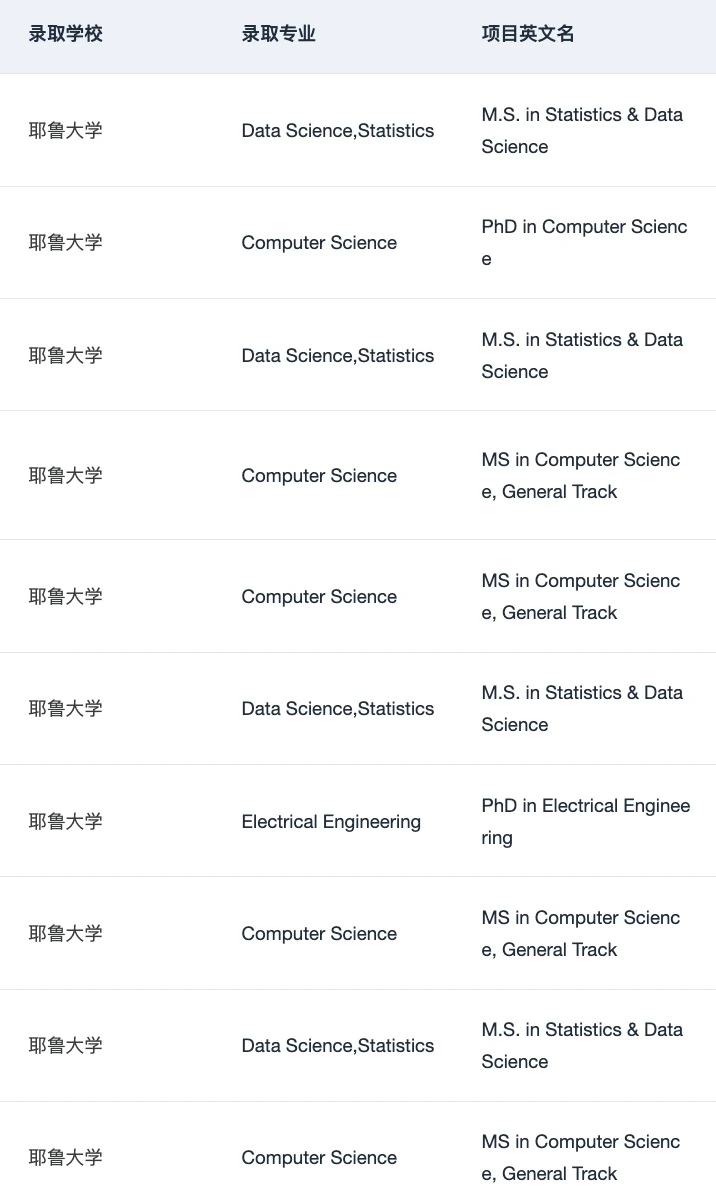The width and height of the screenshot is (716, 1204).
Task: Select the PhD in Computer Science program name
Action: pyautogui.click(x=584, y=243)
